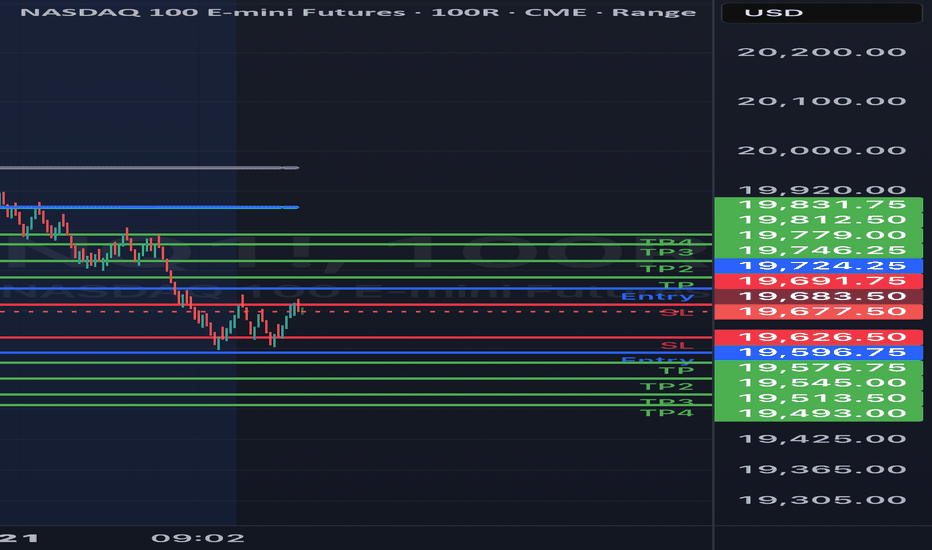This screenshot has width=932, height=550.
Task: Click the NASDAQ 100 E-mini Futures chart title
Action: pyautogui.click(x=358, y=12)
